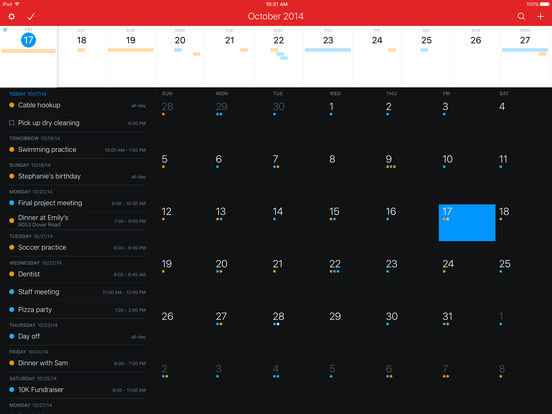Choose October 31 in the month grid
552x414 pixels.
(447, 316)
